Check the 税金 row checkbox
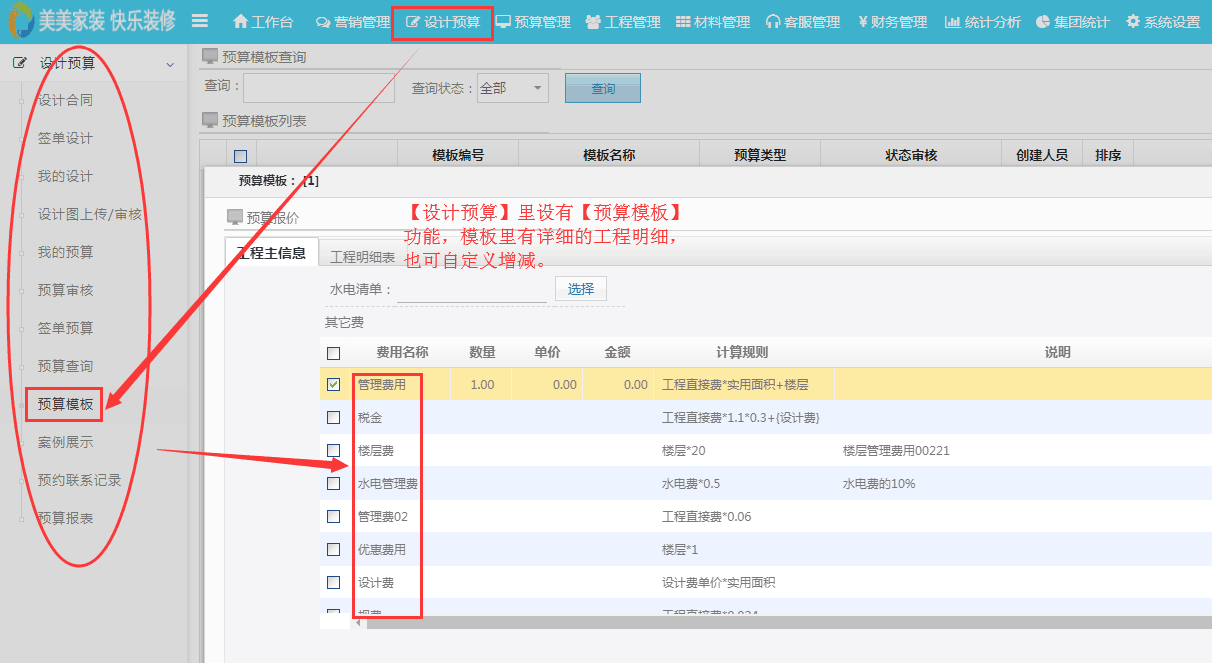The height and width of the screenshot is (663, 1212). 334,417
